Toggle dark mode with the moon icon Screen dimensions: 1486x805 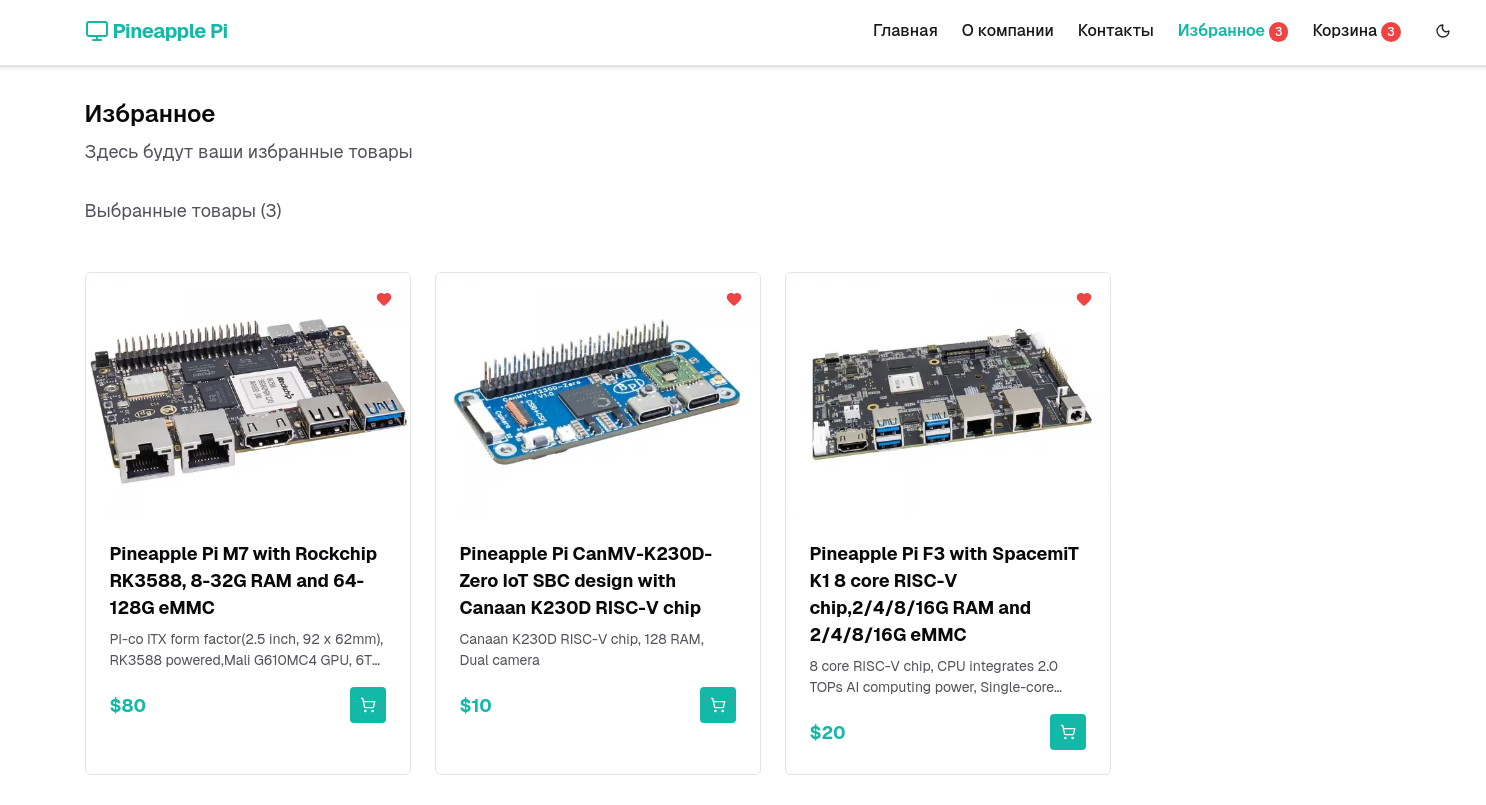pos(1443,31)
